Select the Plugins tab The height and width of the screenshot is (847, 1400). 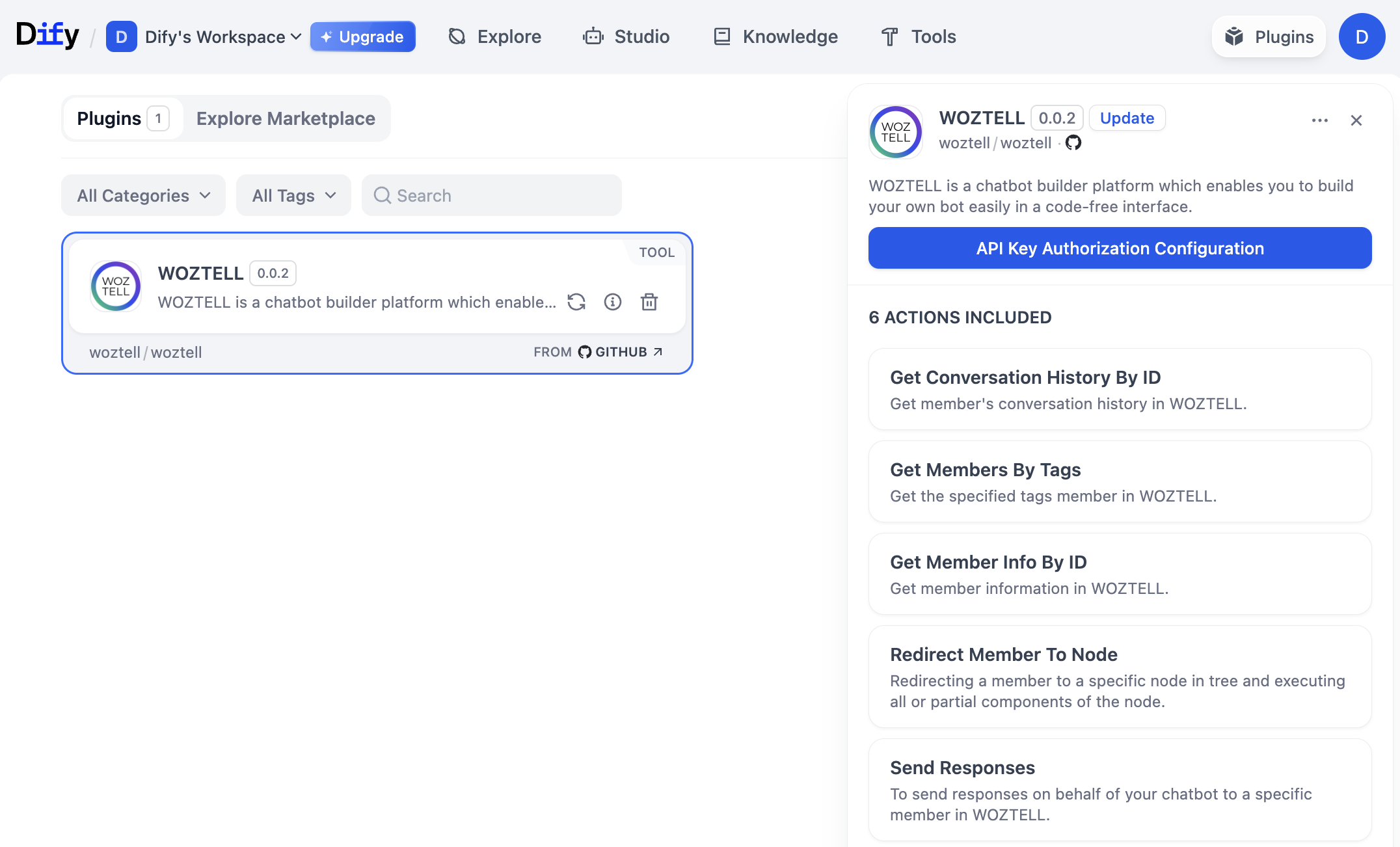122,118
